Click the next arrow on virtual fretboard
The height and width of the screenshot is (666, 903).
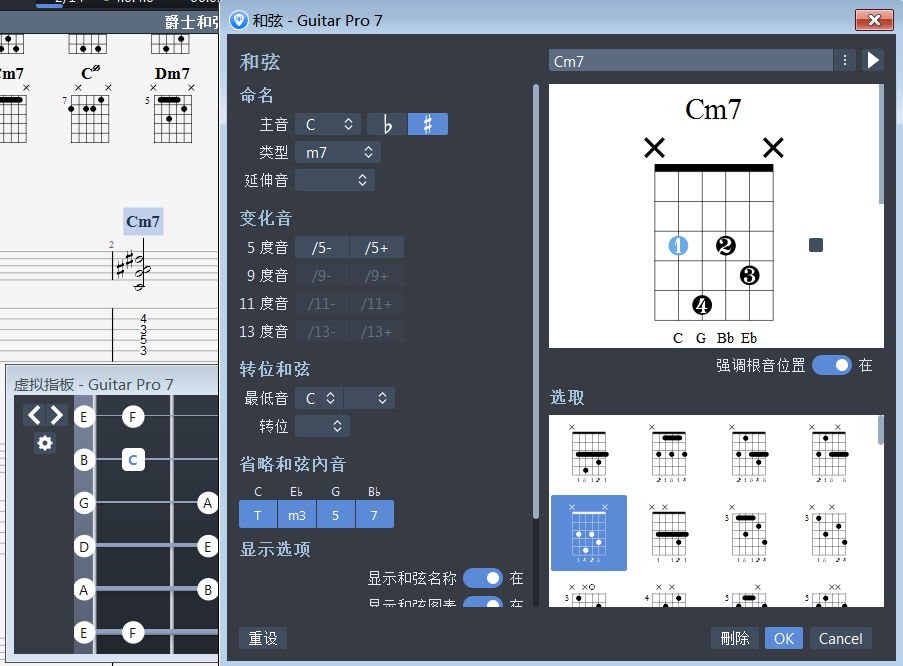coord(58,415)
